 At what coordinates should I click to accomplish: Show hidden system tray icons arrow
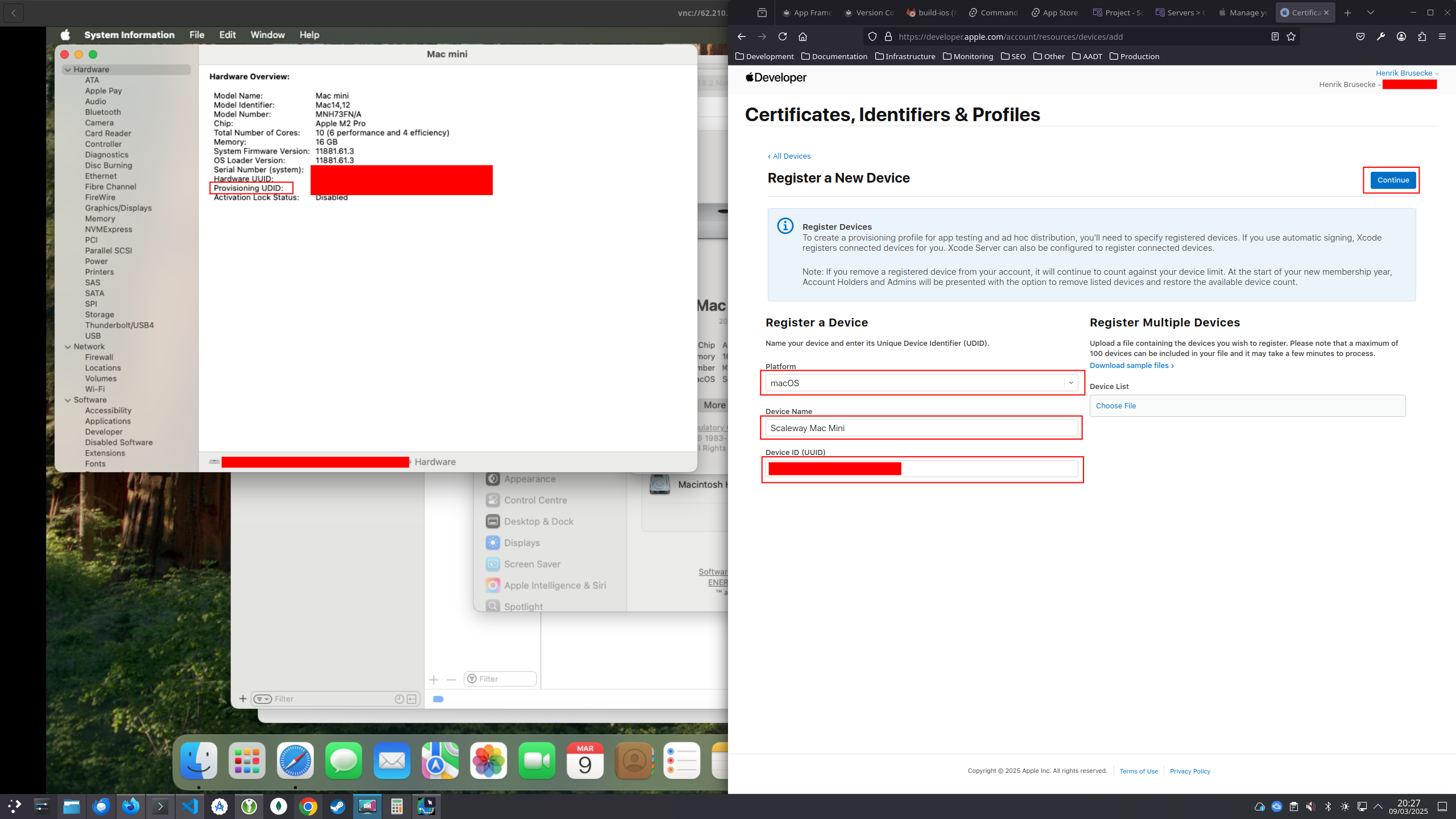tap(1378, 806)
